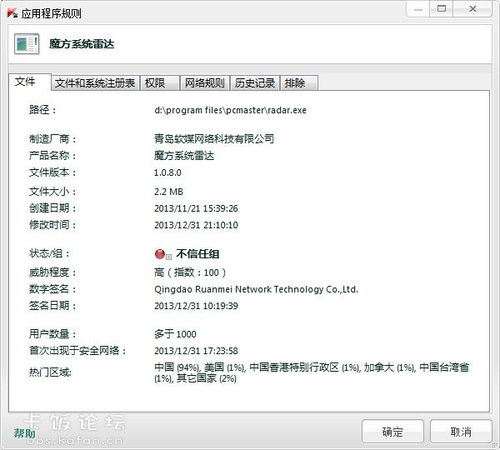Switch to the 文件 tab

pos(30,82)
